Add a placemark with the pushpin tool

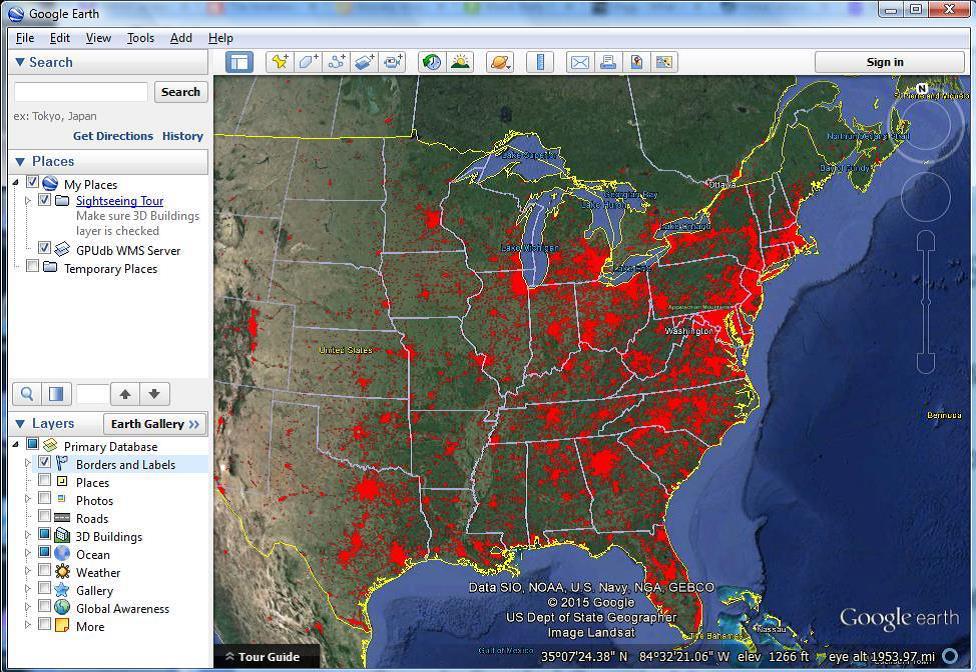(279, 62)
